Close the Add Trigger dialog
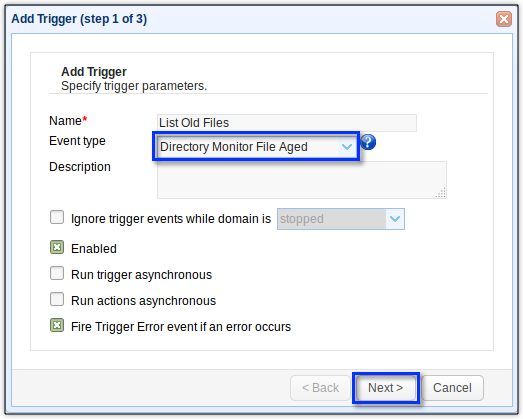523x419 pixels. click(504, 19)
